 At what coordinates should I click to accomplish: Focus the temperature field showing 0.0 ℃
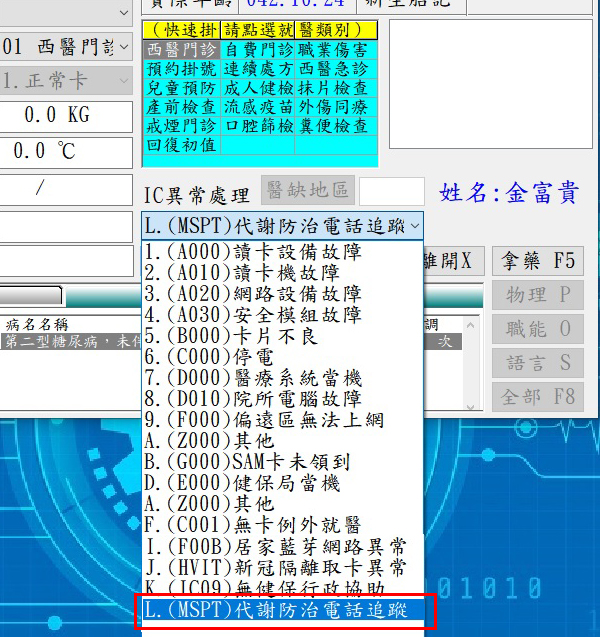[65, 152]
